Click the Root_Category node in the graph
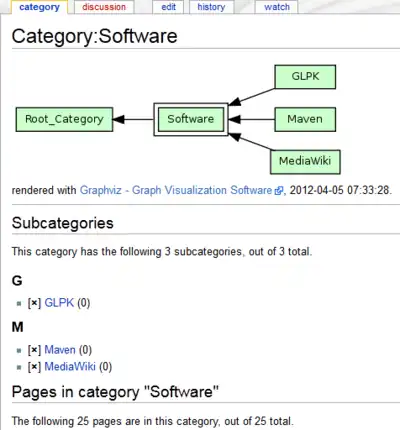 [x=64, y=119]
